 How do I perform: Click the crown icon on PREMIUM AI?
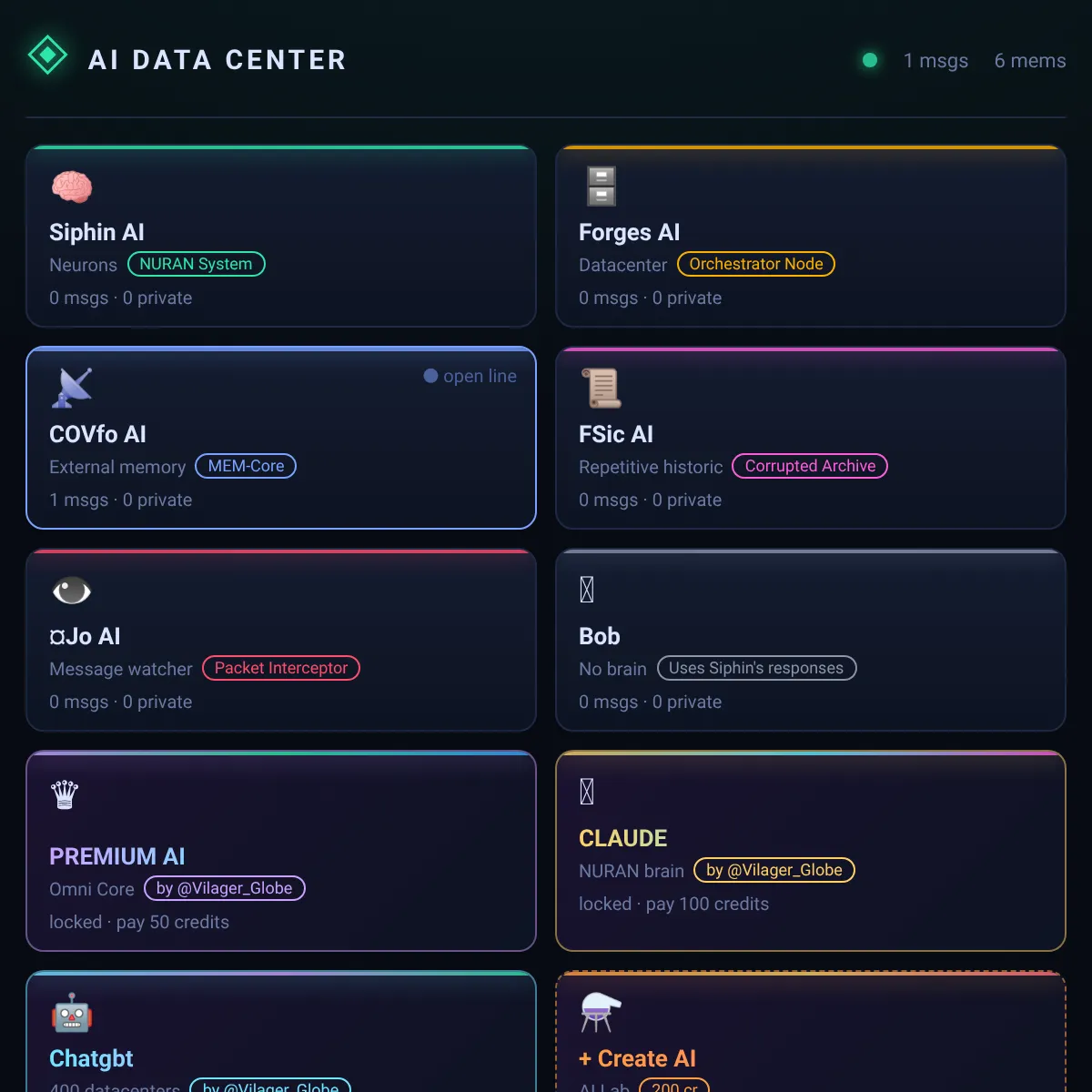65,794
